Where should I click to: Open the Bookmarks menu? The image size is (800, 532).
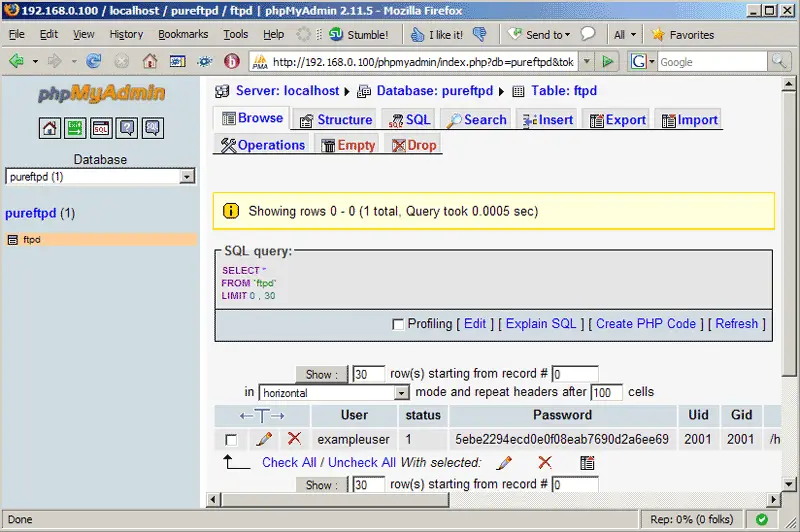183,34
